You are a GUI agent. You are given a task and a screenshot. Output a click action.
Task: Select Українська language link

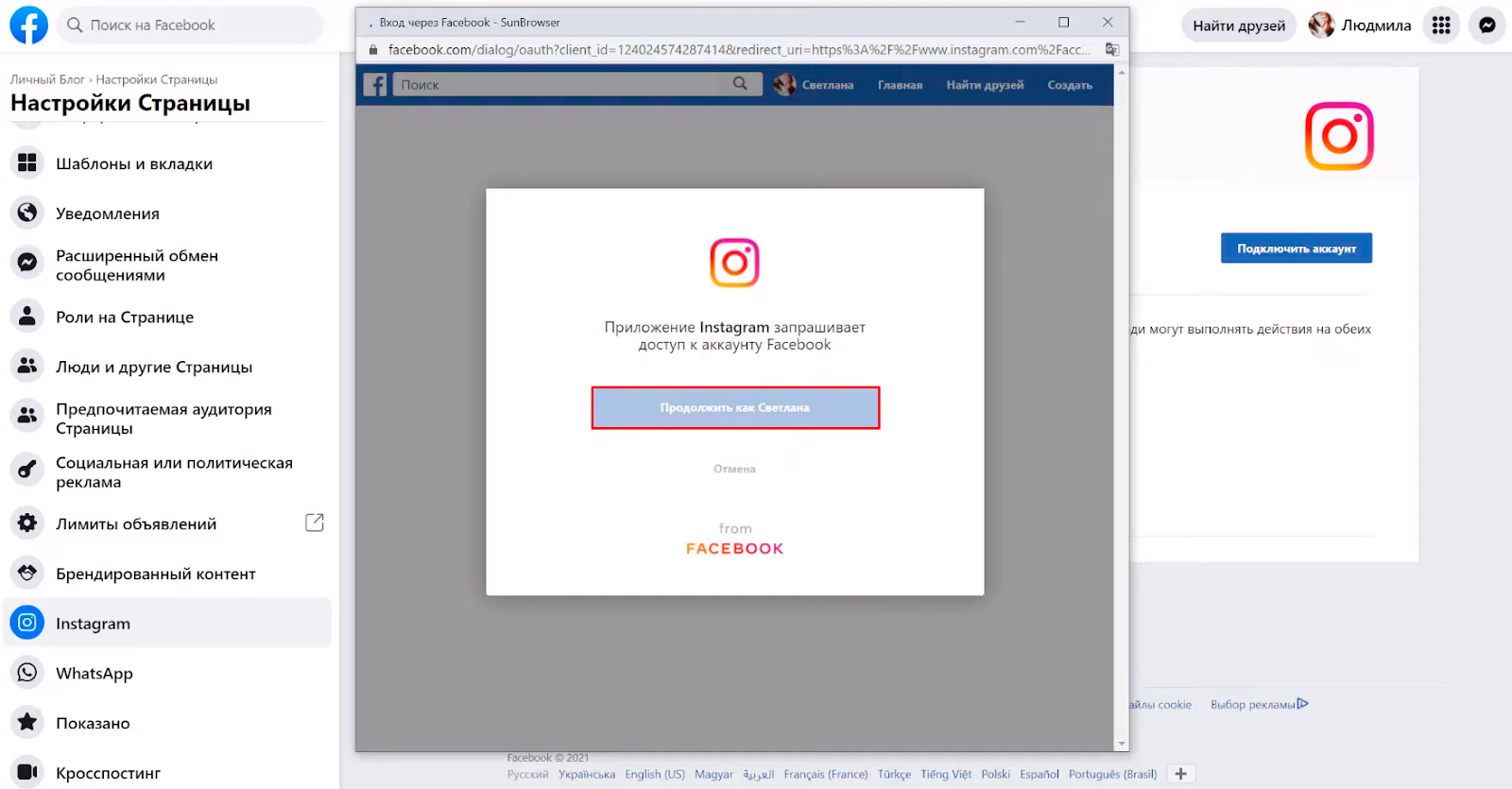(586, 774)
